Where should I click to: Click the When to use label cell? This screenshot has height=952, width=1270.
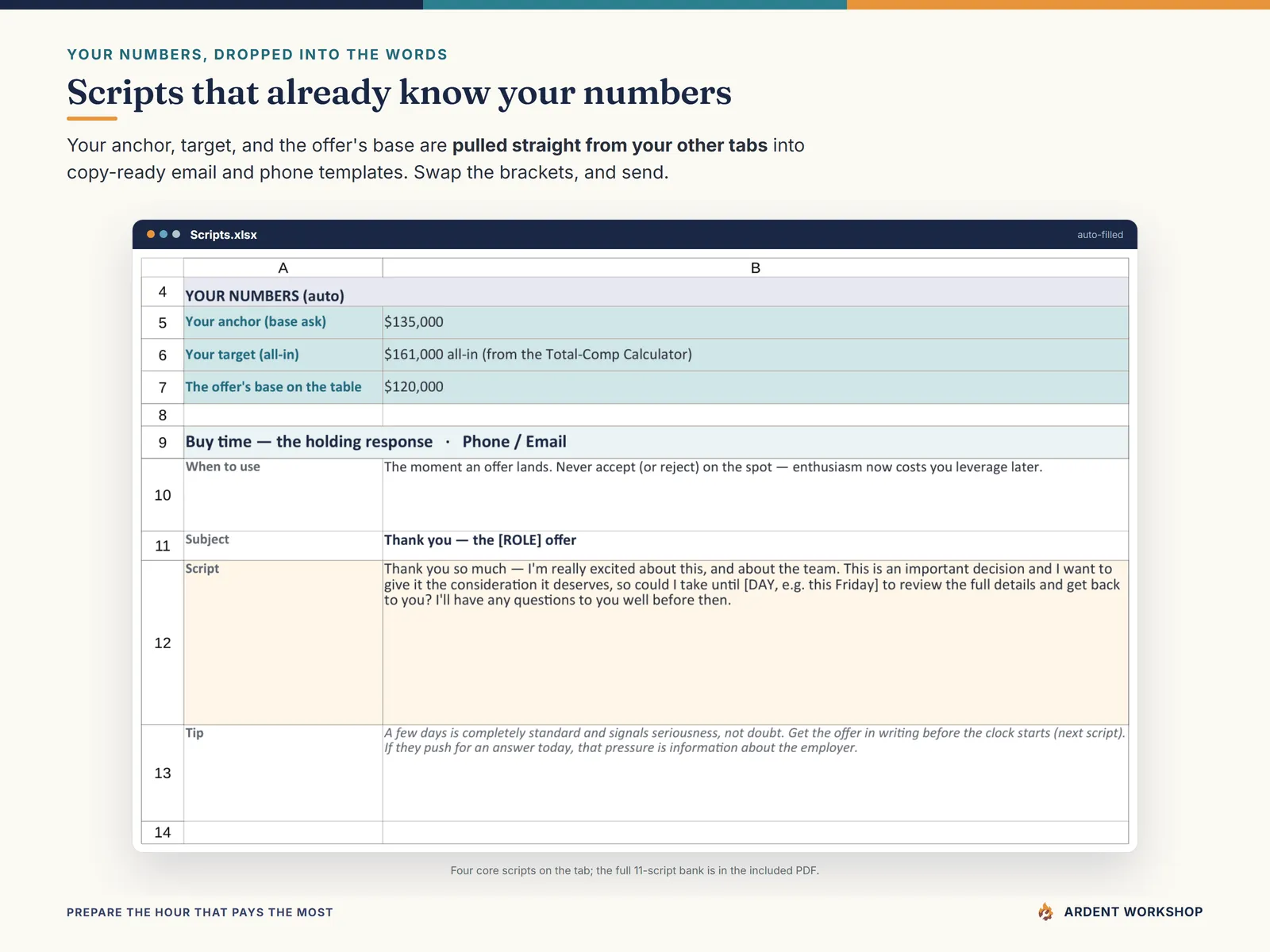click(283, 495)
